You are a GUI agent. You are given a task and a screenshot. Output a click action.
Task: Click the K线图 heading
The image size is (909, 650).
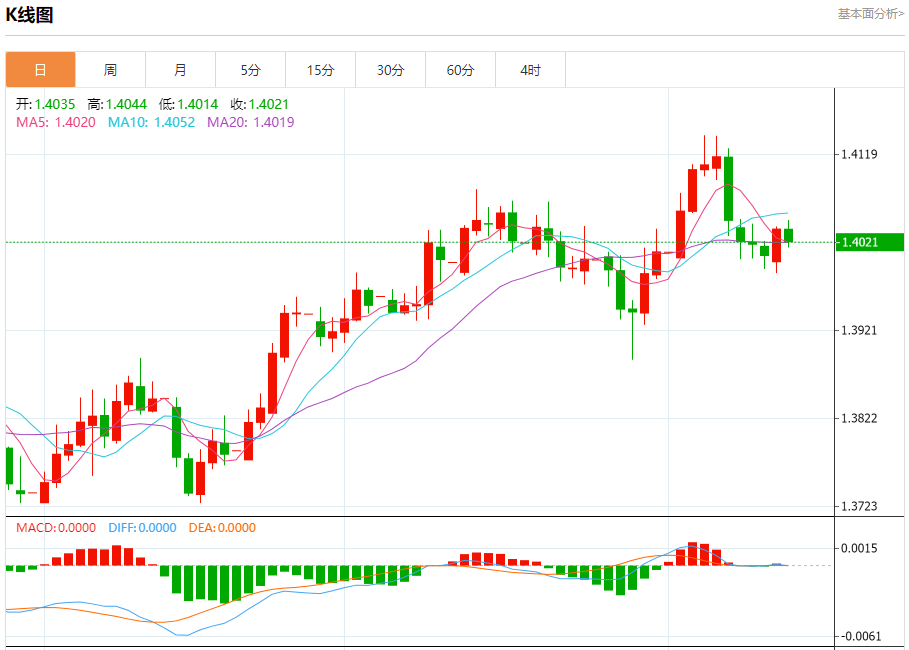tap(29, 14)
